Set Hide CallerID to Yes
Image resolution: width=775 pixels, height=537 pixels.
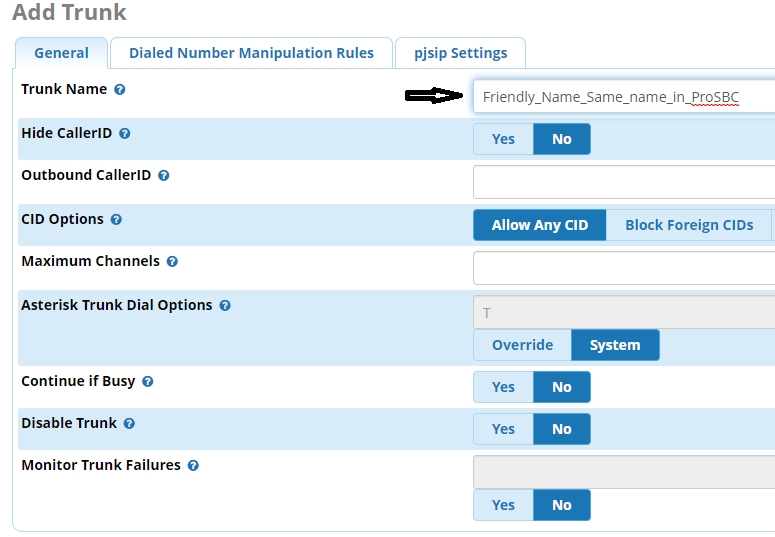tap(503, 139)
